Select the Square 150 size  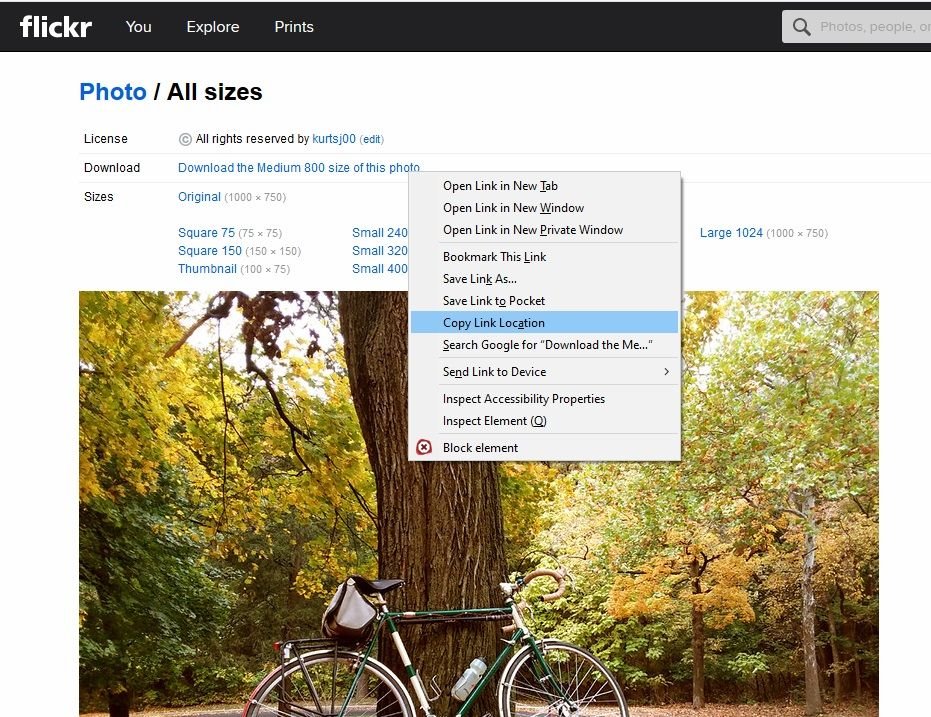210,250
